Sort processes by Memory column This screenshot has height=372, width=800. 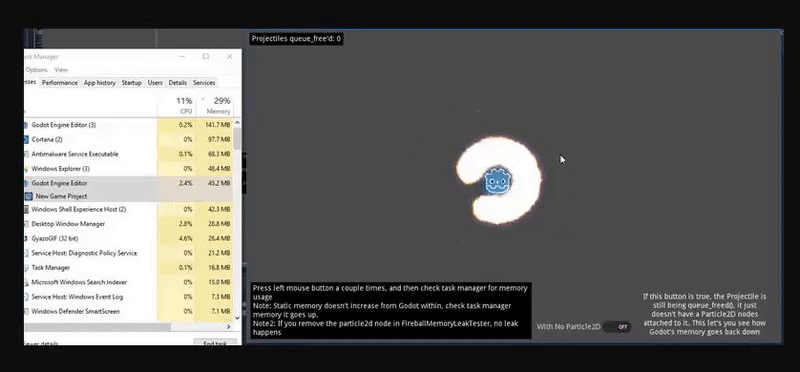point(213,106)
